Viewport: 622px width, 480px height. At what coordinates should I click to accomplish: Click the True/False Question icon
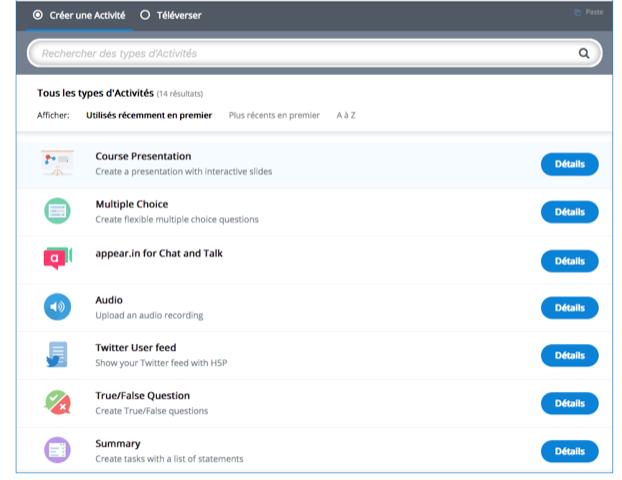57,402
